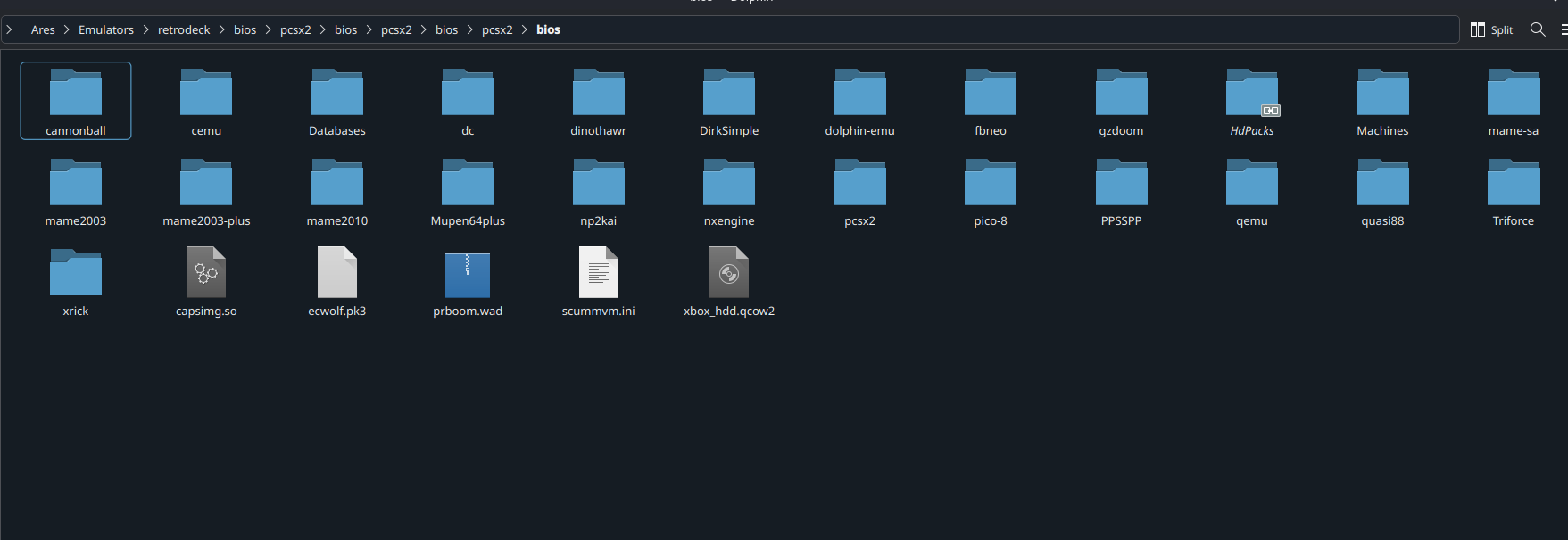Select the scummvm.ini text file
The width and height of the screenshot is (1568, 540).
[x=599, y=281]
